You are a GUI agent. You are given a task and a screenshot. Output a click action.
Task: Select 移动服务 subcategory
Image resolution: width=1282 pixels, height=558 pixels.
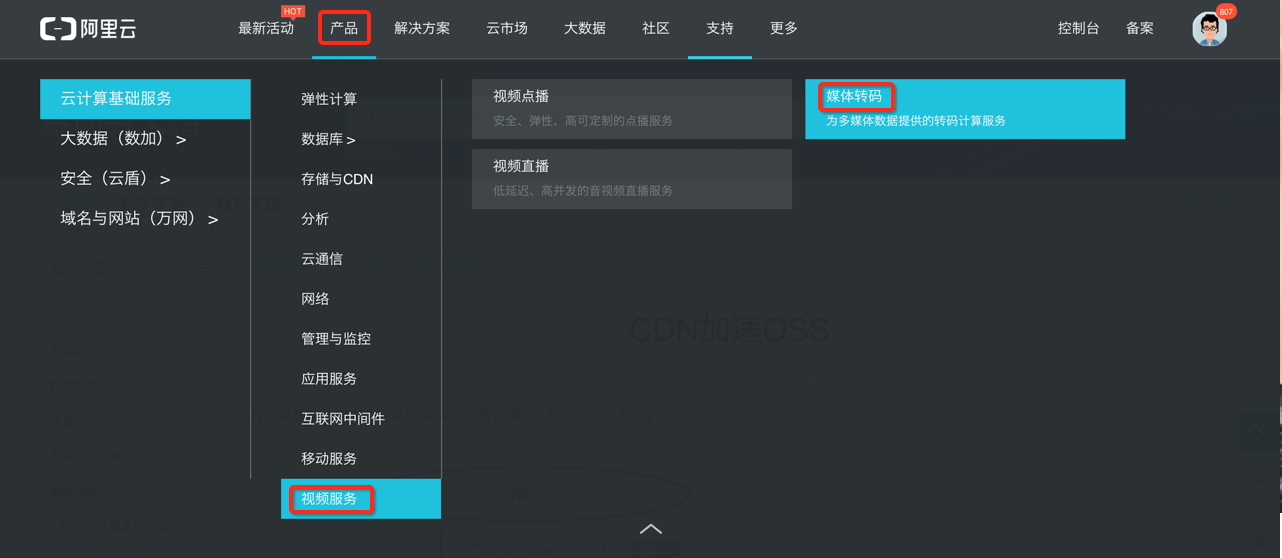[x=329, y=459]
